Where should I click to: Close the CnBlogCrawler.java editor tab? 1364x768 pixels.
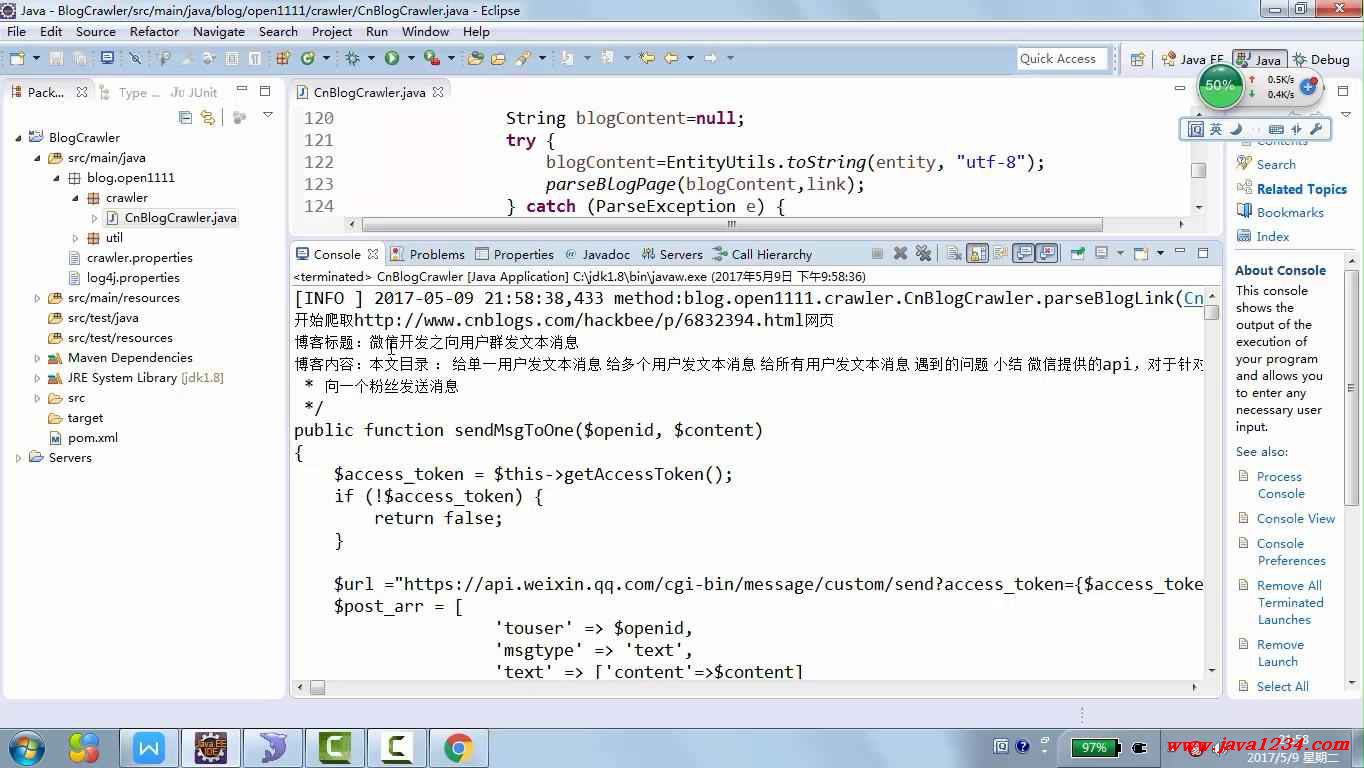[438, 91]
